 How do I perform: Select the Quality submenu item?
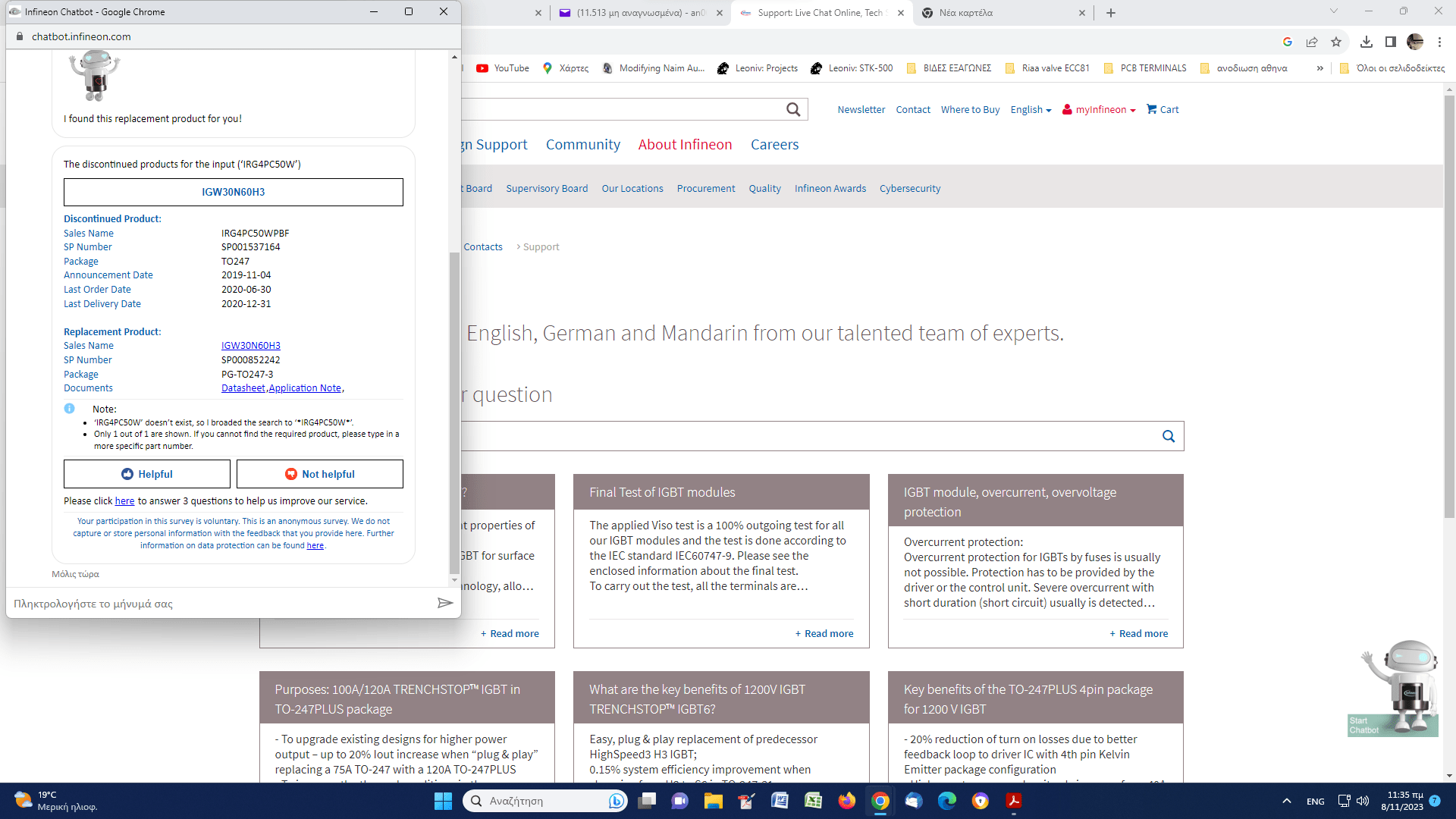[x=764, y=189]
